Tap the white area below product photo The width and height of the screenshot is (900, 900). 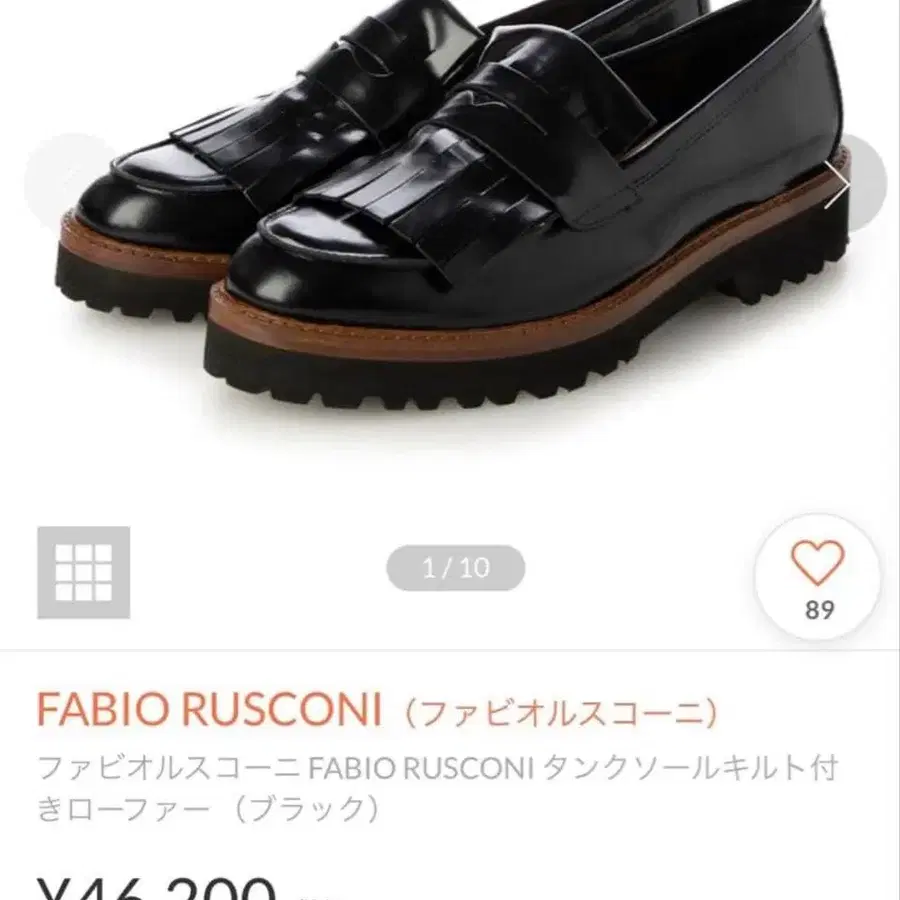450,471
